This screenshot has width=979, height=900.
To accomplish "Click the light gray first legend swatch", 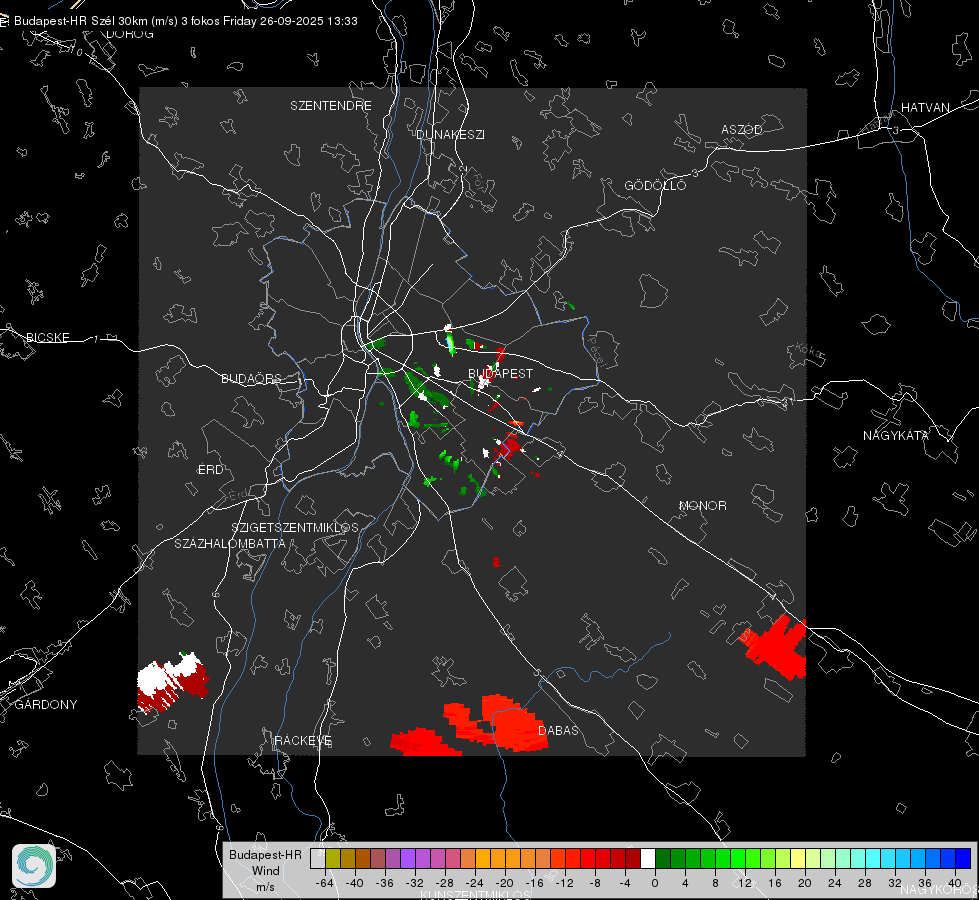I will pyautogui.click(x=317, y=859).
